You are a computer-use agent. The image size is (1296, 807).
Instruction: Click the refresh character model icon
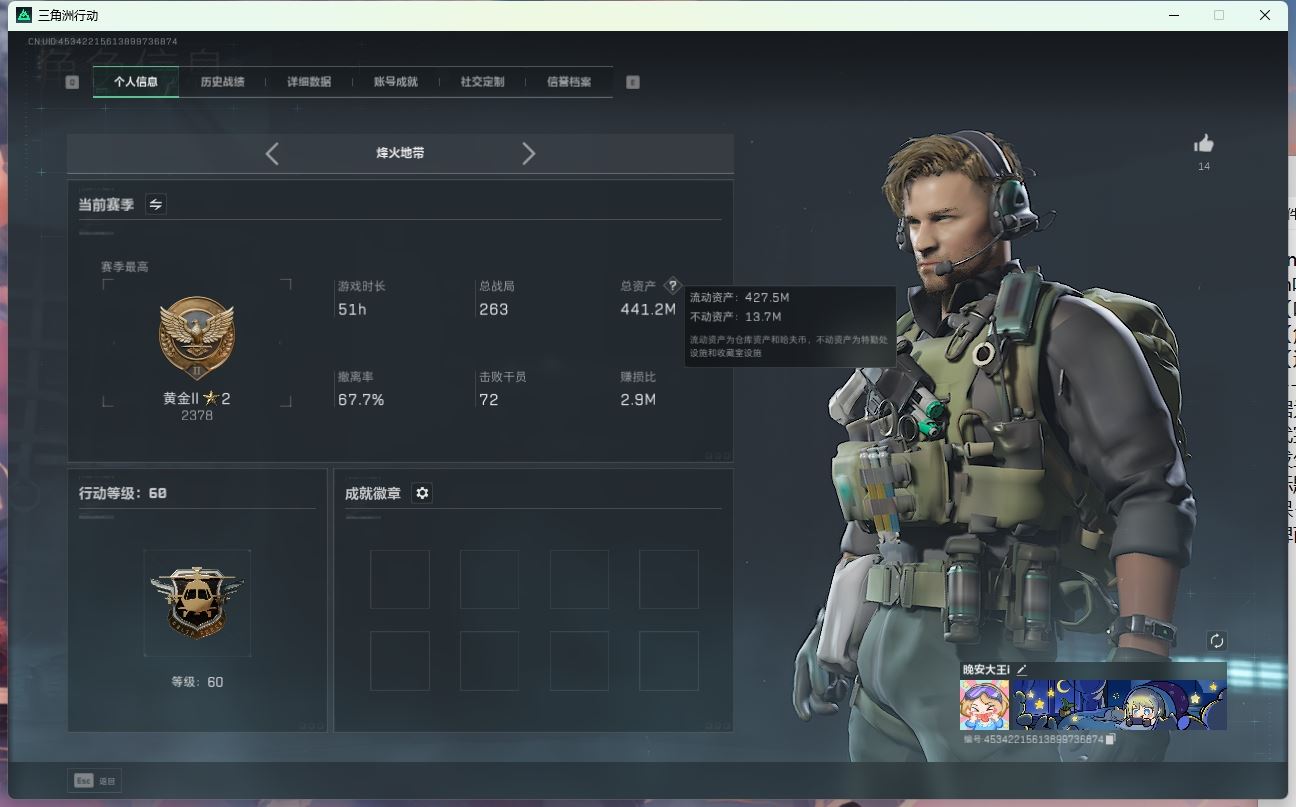pos(1216,641)
